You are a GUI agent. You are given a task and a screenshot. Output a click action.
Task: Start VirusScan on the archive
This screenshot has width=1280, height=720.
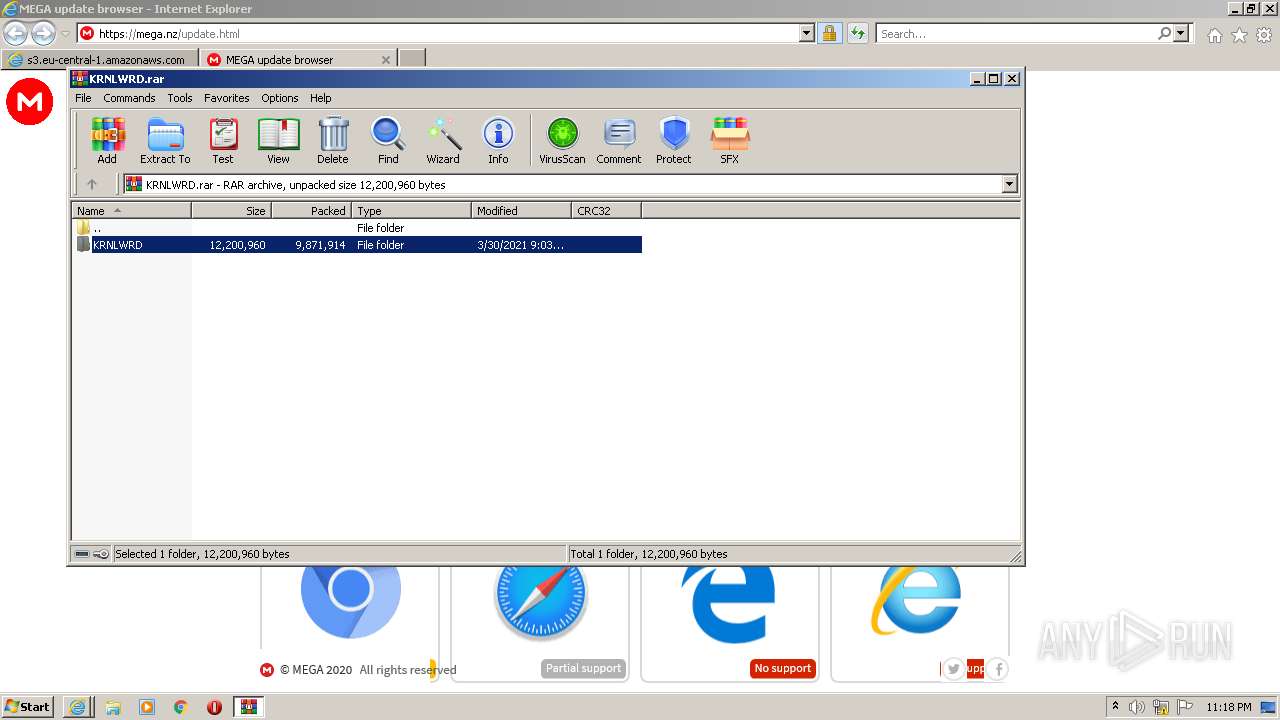tap(562, 140)
